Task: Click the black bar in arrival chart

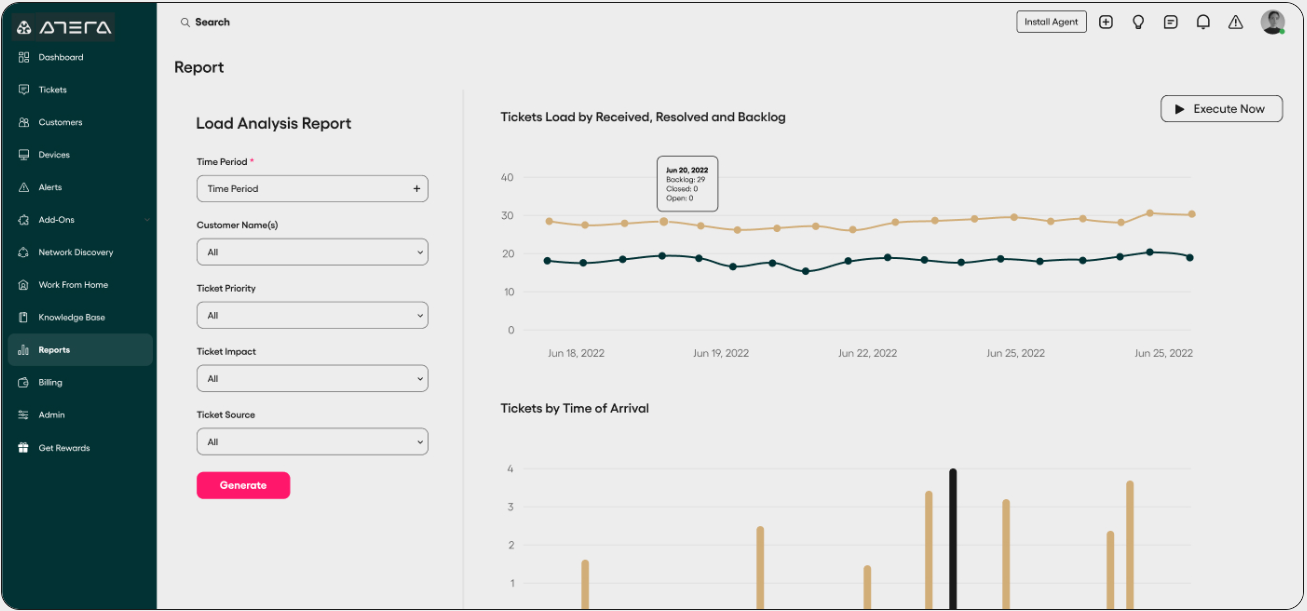Action: coord(953,538)
